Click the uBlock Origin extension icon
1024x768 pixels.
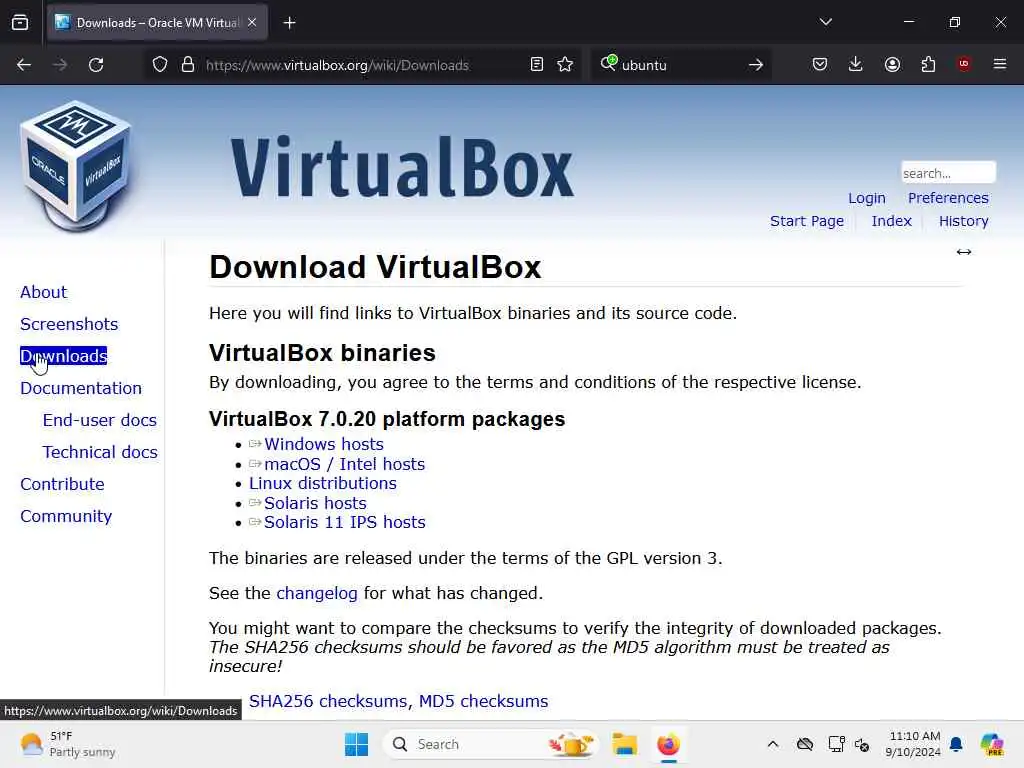[x=964, y=64]
